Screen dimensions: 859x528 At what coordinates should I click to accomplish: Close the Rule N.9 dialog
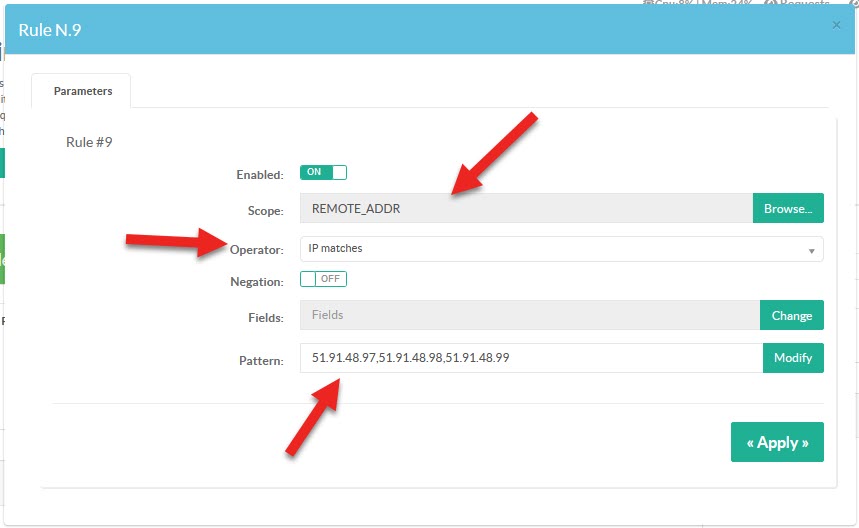pyautogui.click(x=836, y=25)
